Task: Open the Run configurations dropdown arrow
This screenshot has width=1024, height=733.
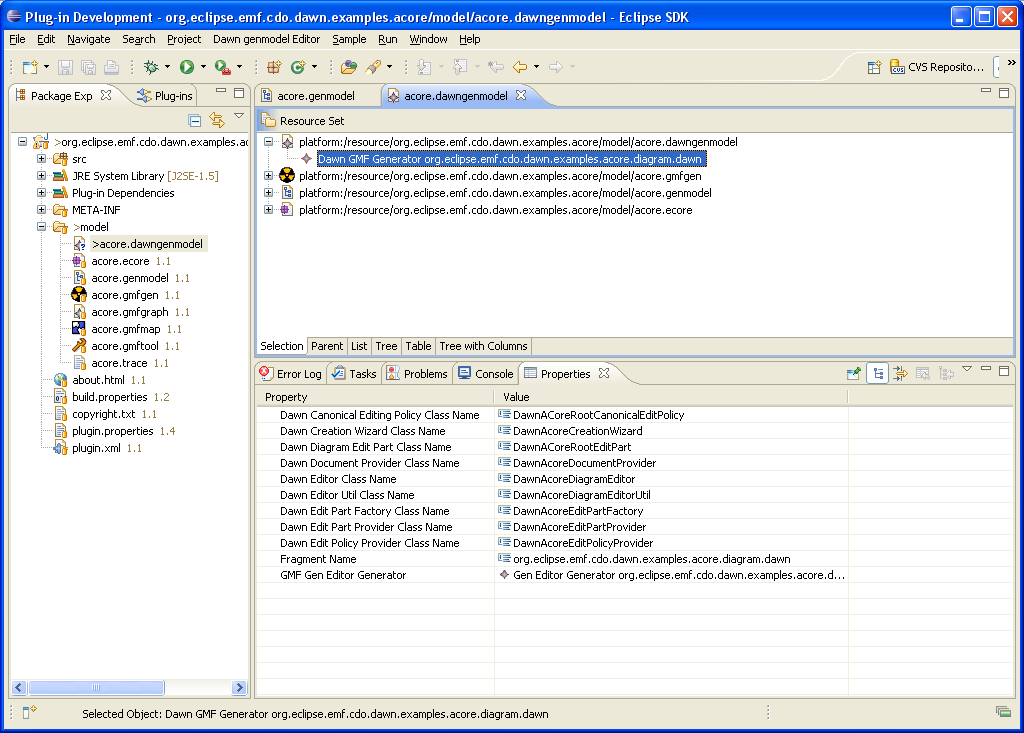Action: 203,67
